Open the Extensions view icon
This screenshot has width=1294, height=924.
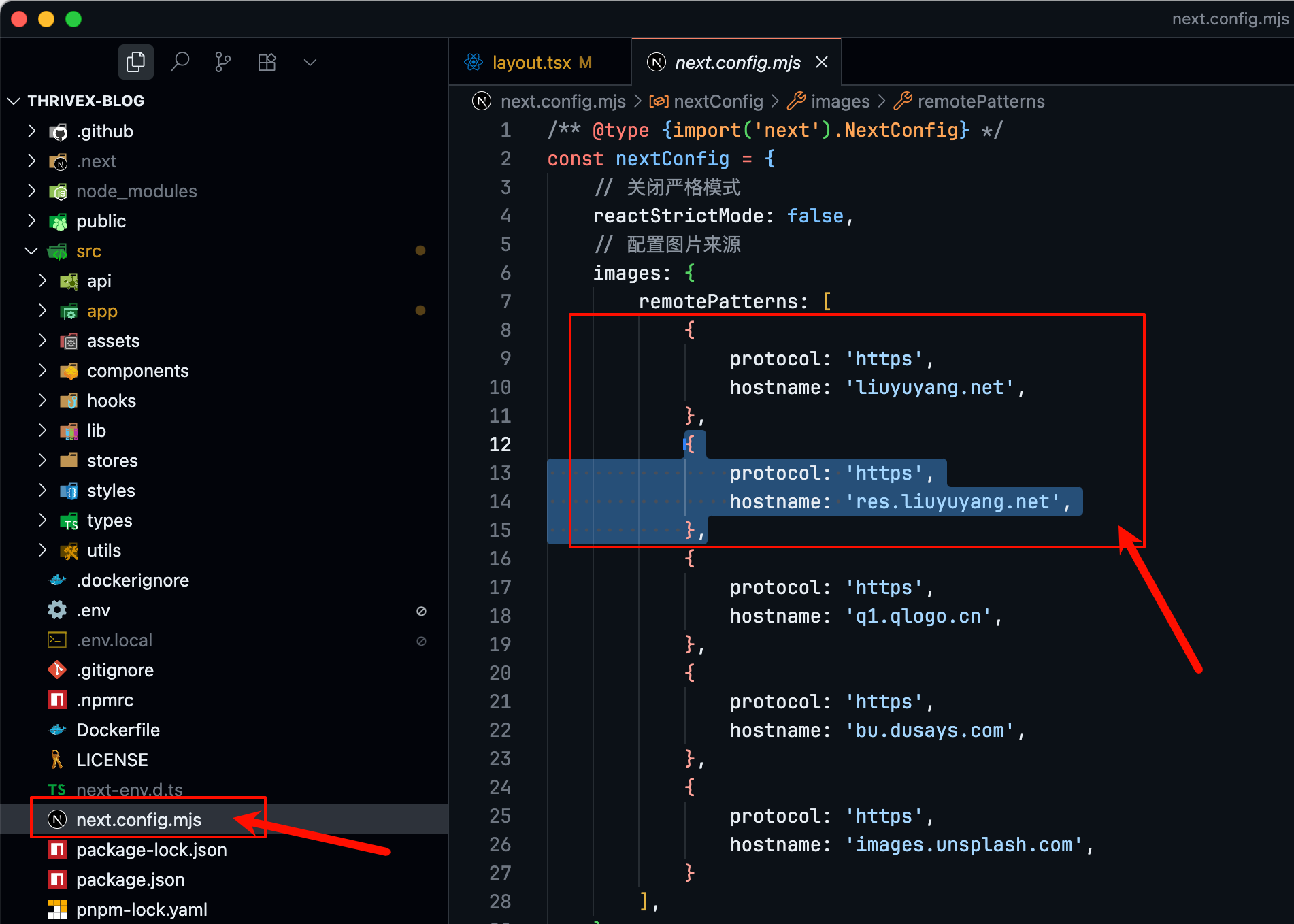[x=267, y=63]
